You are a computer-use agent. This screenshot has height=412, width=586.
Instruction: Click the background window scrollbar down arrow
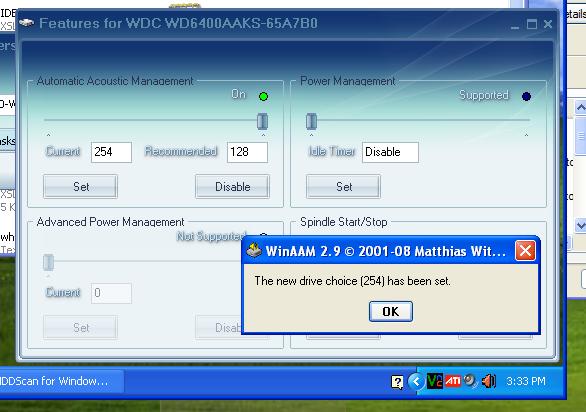(580, 225)
